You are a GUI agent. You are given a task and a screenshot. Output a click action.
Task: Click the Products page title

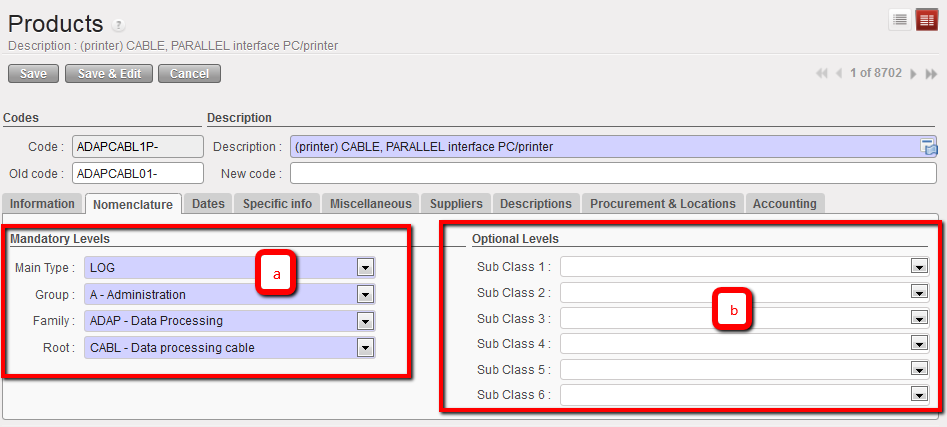click(56, 24)
